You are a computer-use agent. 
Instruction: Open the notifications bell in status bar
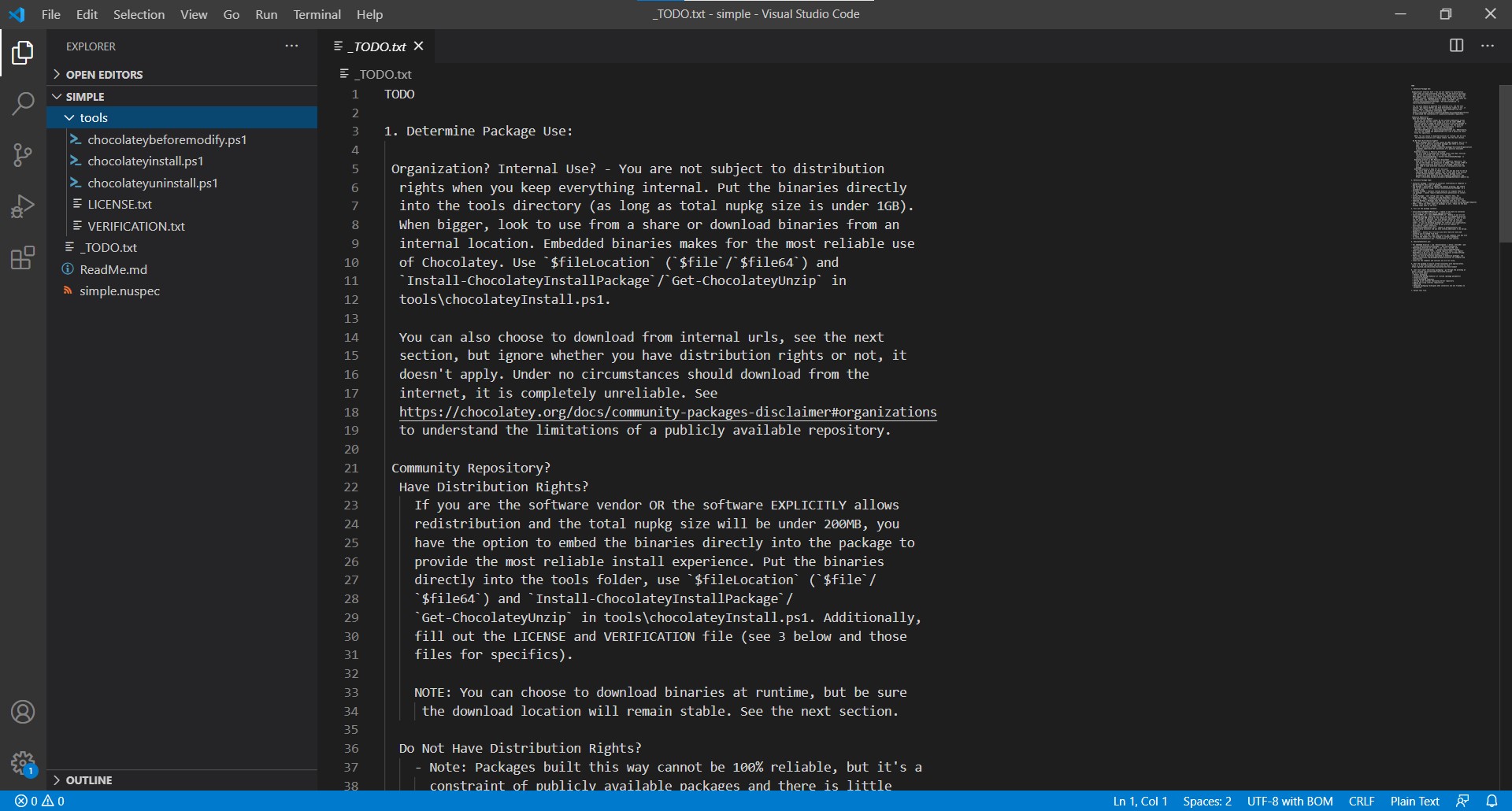pos(1492,801)
